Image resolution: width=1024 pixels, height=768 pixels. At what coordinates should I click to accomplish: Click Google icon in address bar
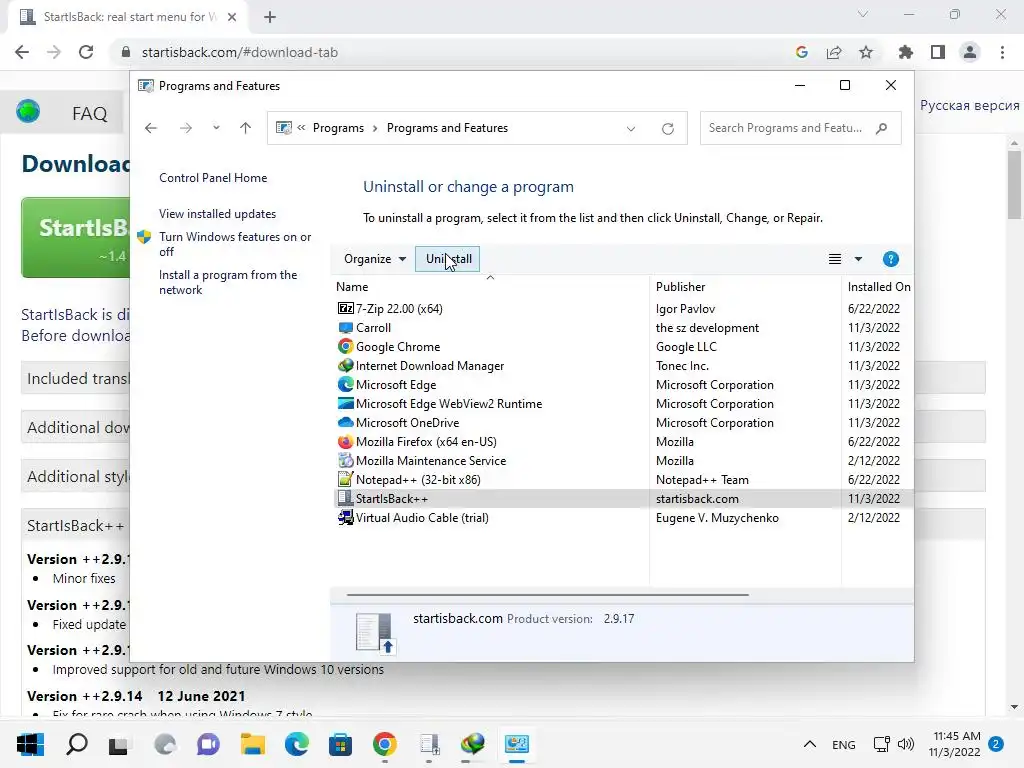pos(802,52)
